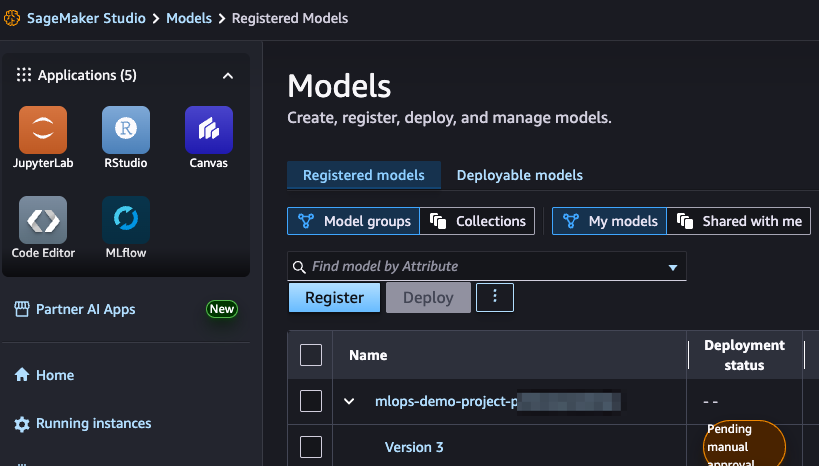This screenshot has height=466, width=819.
Task: Open the Find model attribute dropdown arrow
Action: (x=673, y=267)
